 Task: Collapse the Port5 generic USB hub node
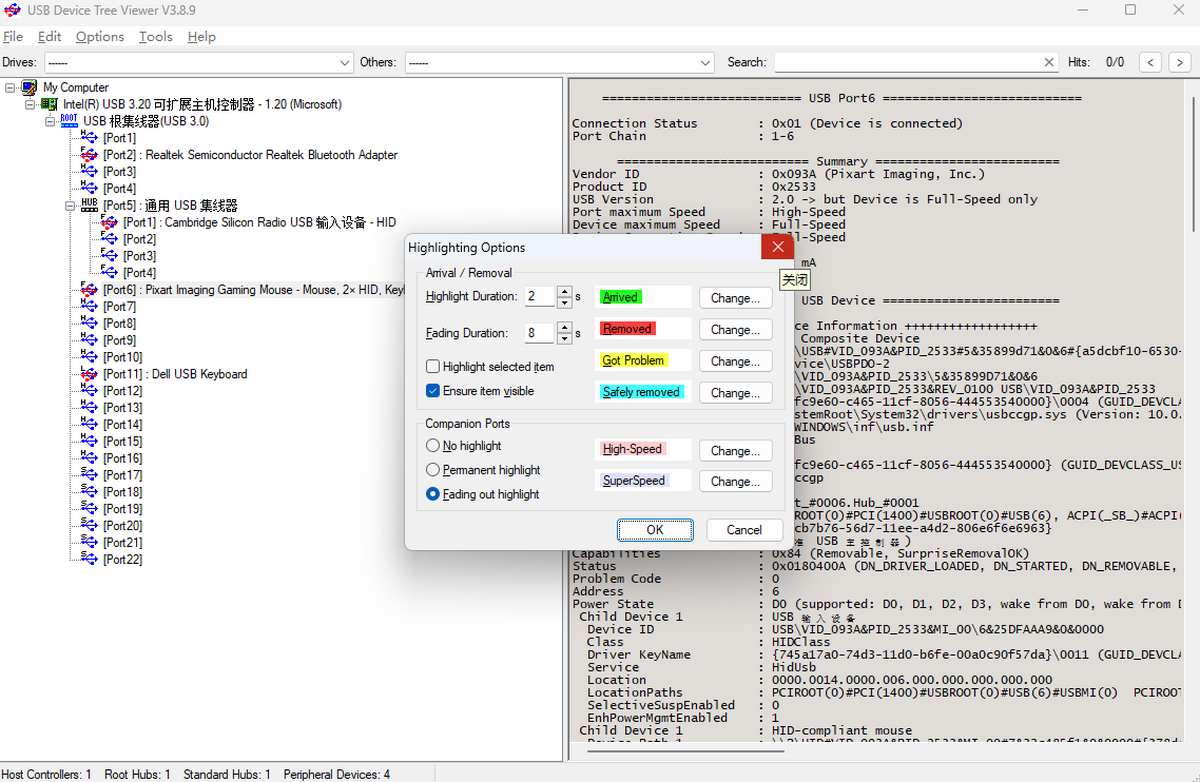click(70, 205)
